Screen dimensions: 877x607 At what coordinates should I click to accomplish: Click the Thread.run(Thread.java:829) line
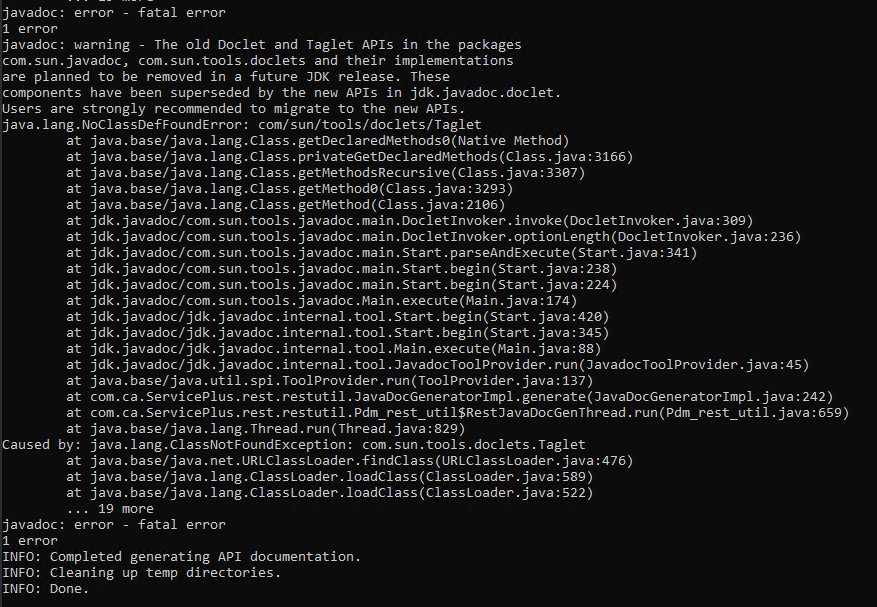(266, 429)
